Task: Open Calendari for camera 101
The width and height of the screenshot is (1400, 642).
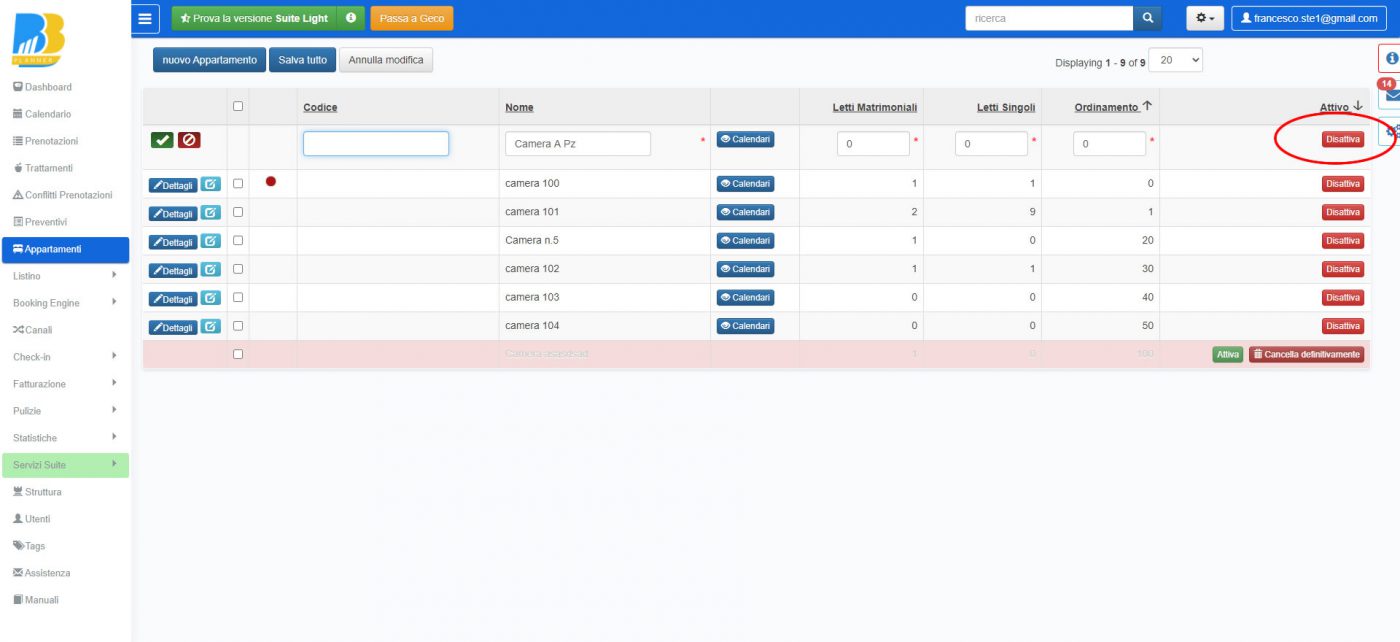Action: click(745, 212)
